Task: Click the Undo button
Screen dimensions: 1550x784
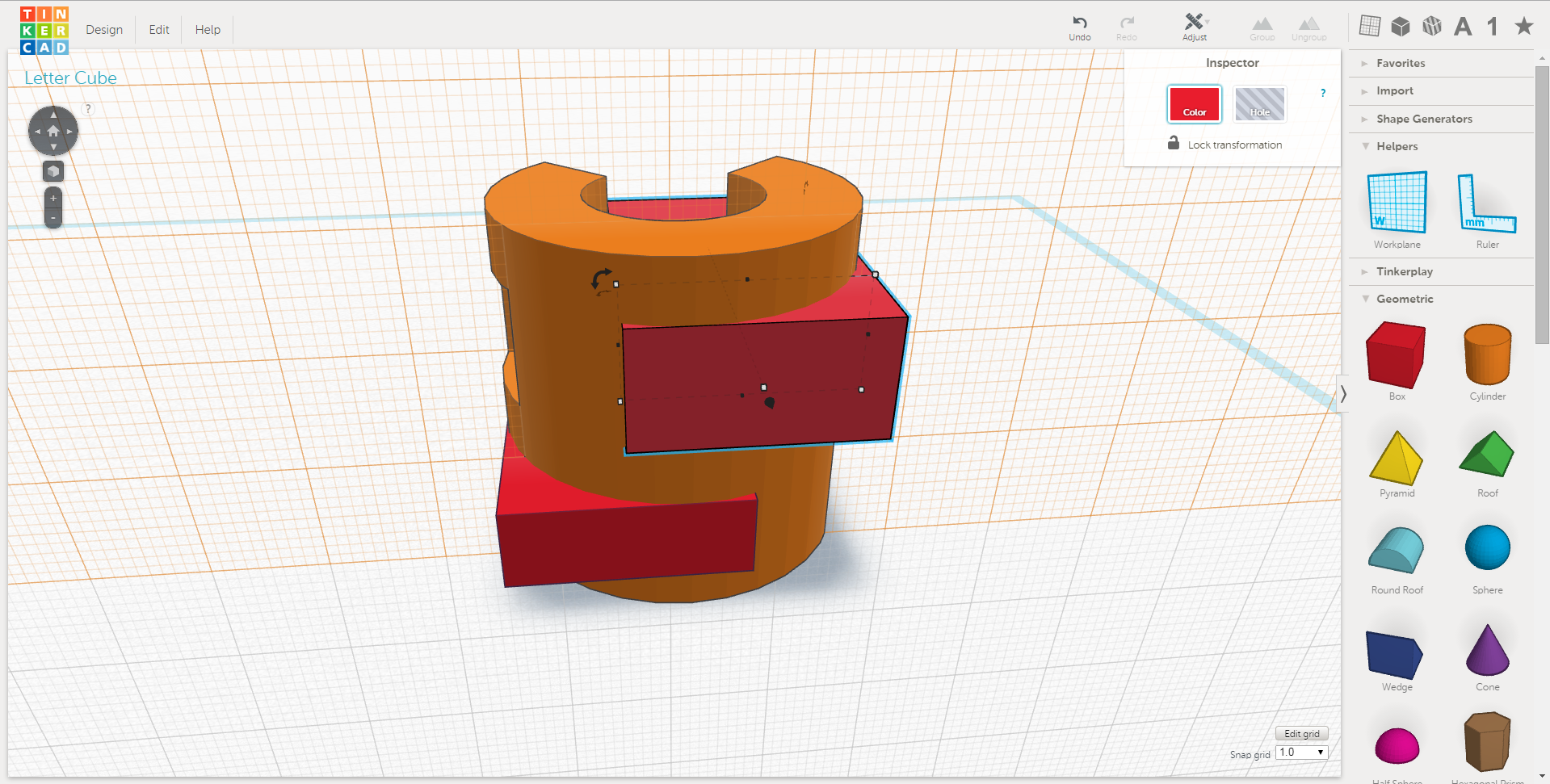Action: [1080, 27]
